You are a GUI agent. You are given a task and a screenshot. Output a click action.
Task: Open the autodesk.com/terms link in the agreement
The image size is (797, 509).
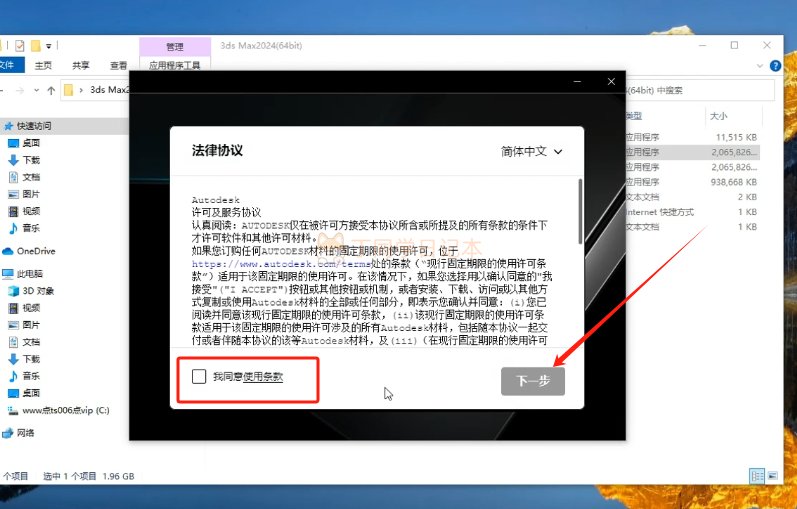click(281, 264)
